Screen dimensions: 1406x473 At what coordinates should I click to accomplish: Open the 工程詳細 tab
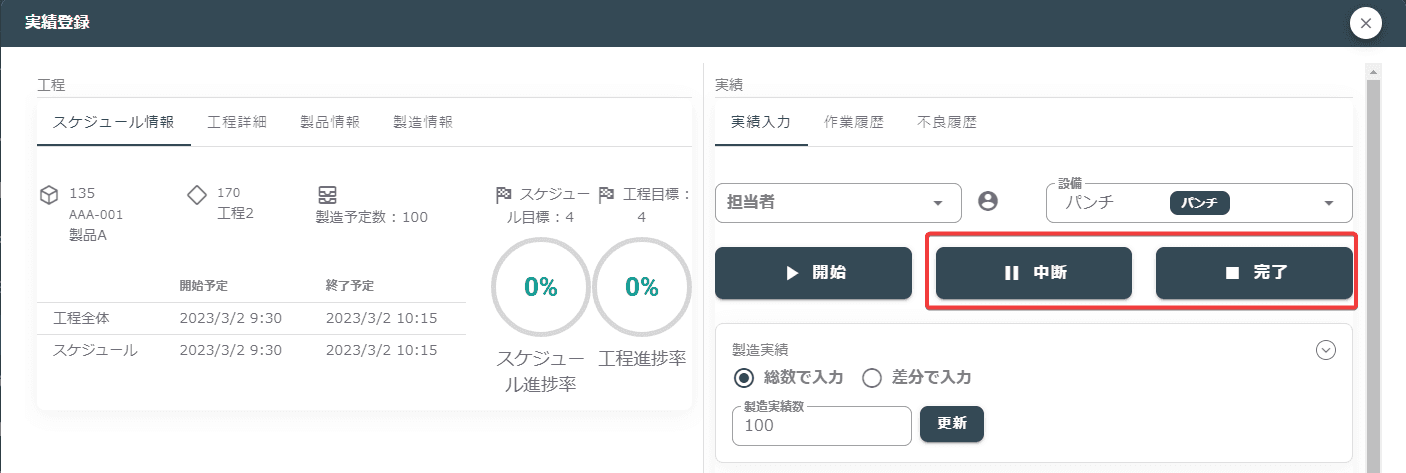point(237,122)
